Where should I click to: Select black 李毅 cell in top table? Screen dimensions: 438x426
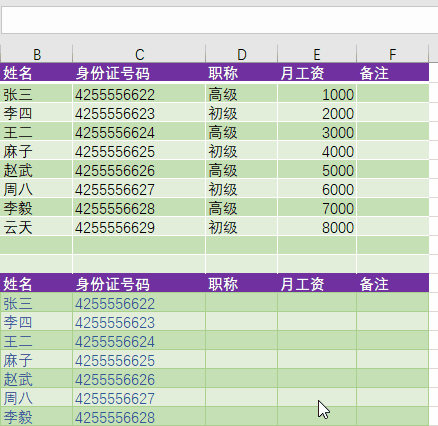[36, 207]
